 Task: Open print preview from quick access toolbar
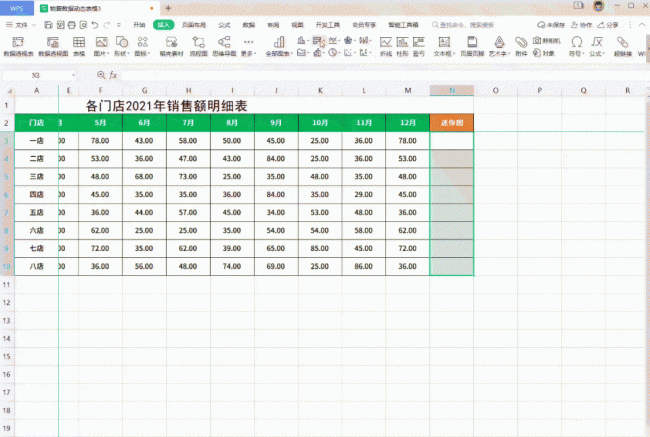[83, 25]
